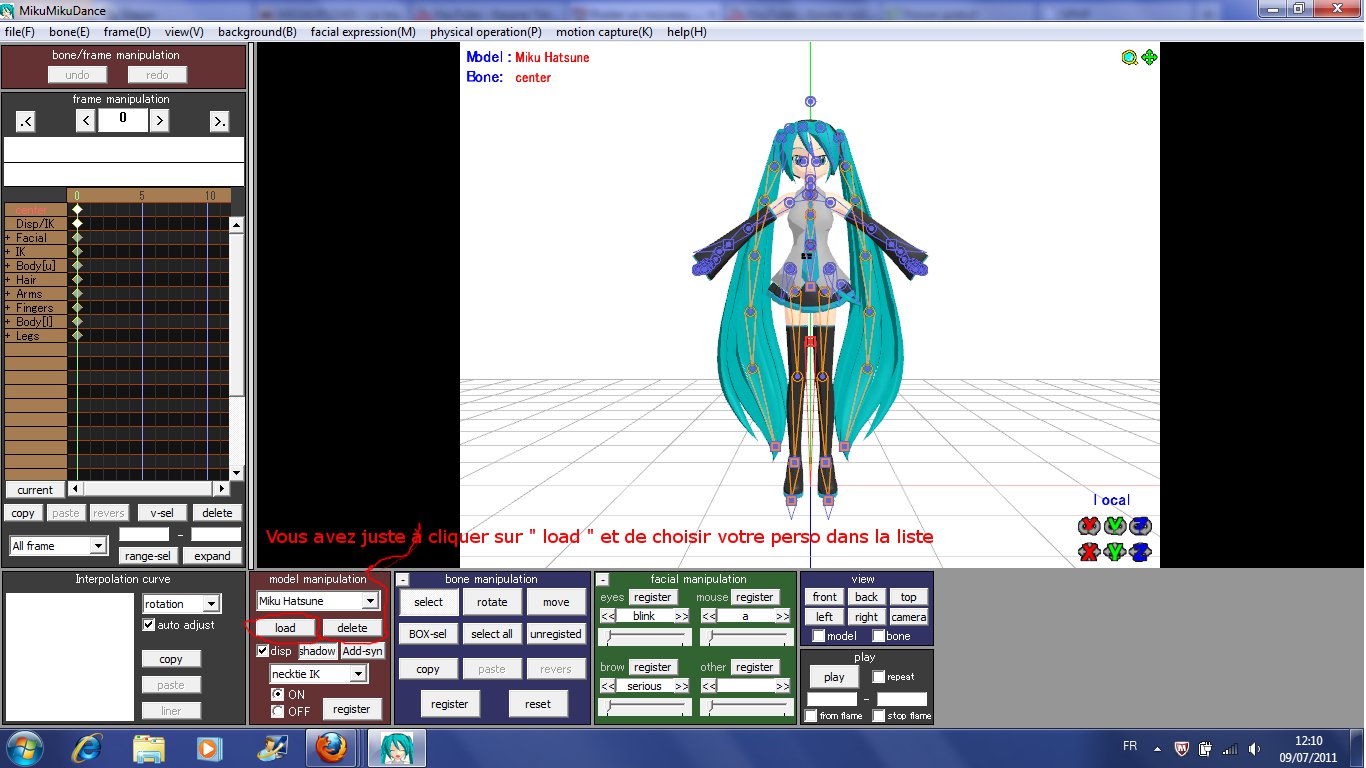Viewport: 1366px width, 768px height.
Task: Select the IK OFF radio button
Action: 278,711
